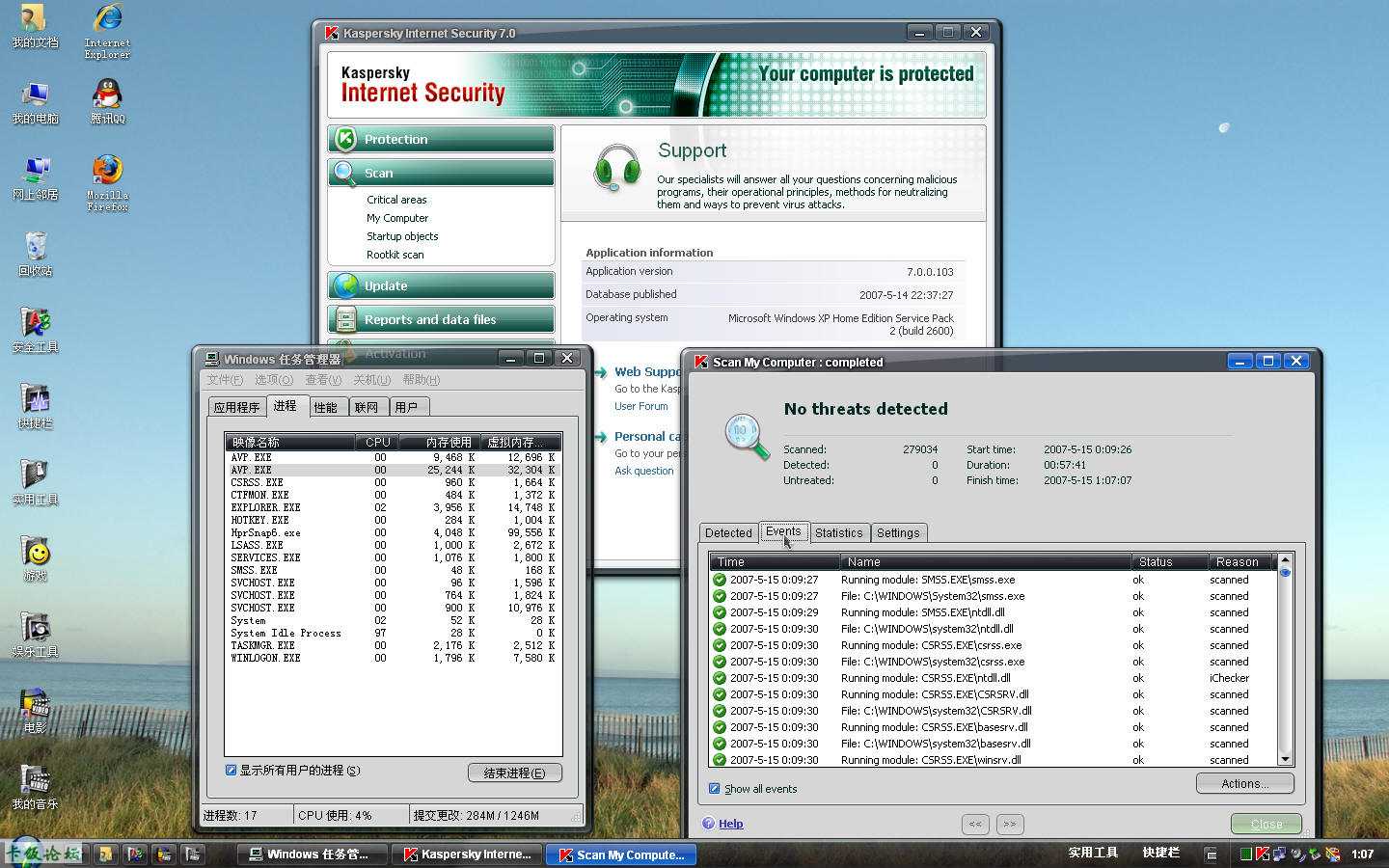This screenshot has height=868, width=1389.
Task: Open the 文件(F) menu in Task Manager
Action: coord(225,380)
